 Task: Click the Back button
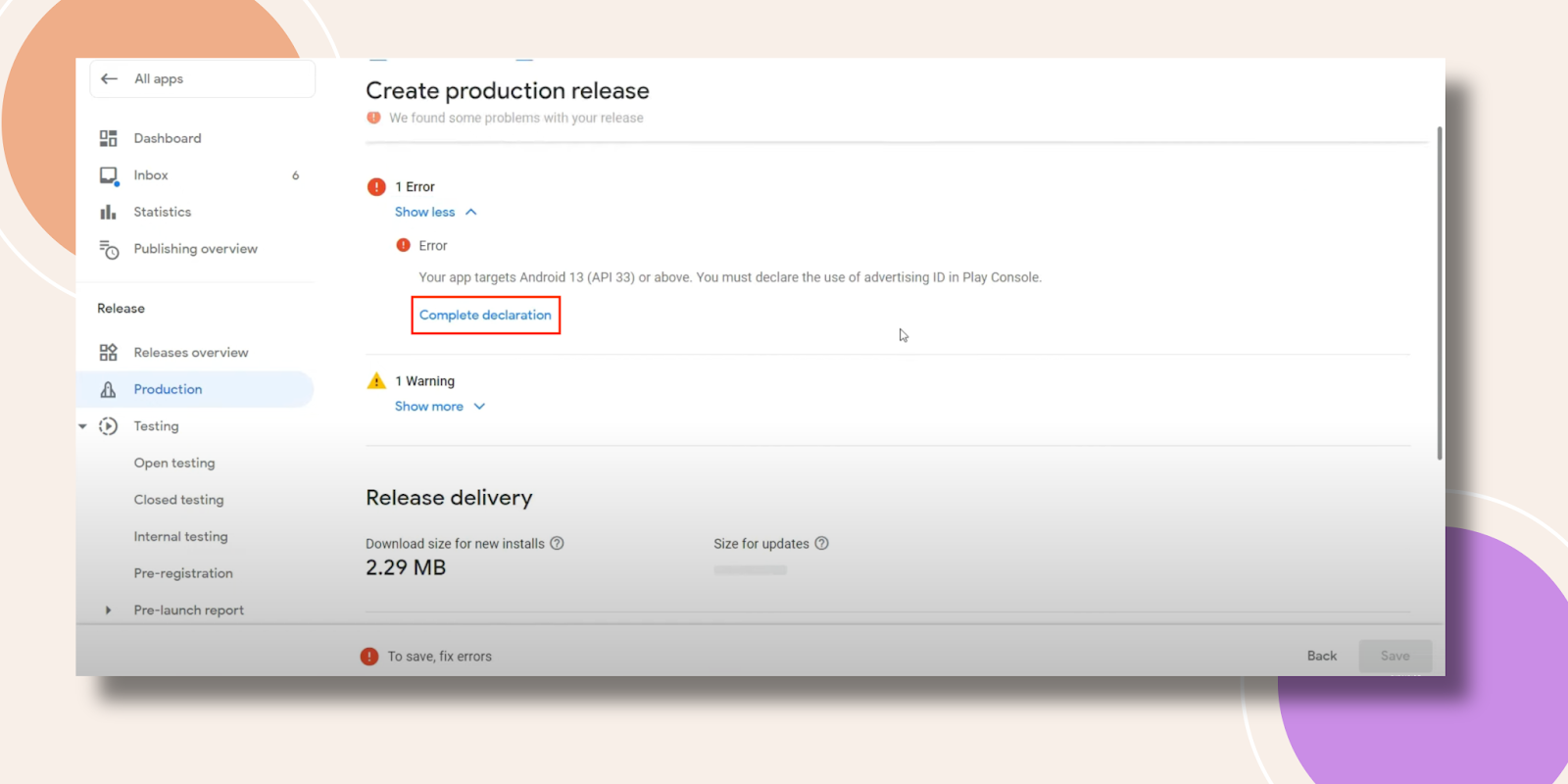tap(1322, 657)
